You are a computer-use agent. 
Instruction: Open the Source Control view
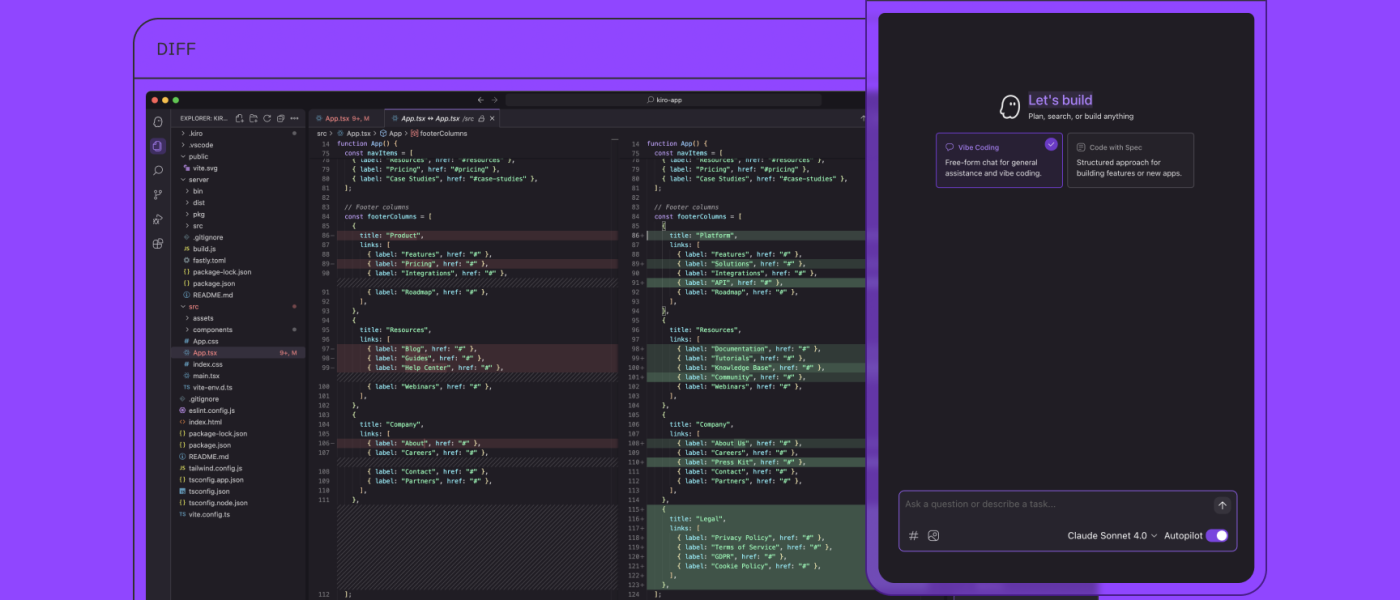point(158,195)
